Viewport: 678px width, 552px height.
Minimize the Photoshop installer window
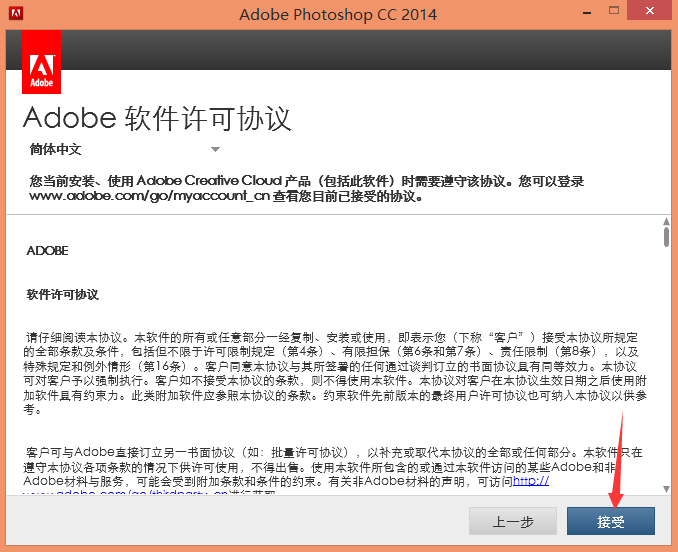coord(587,13)
